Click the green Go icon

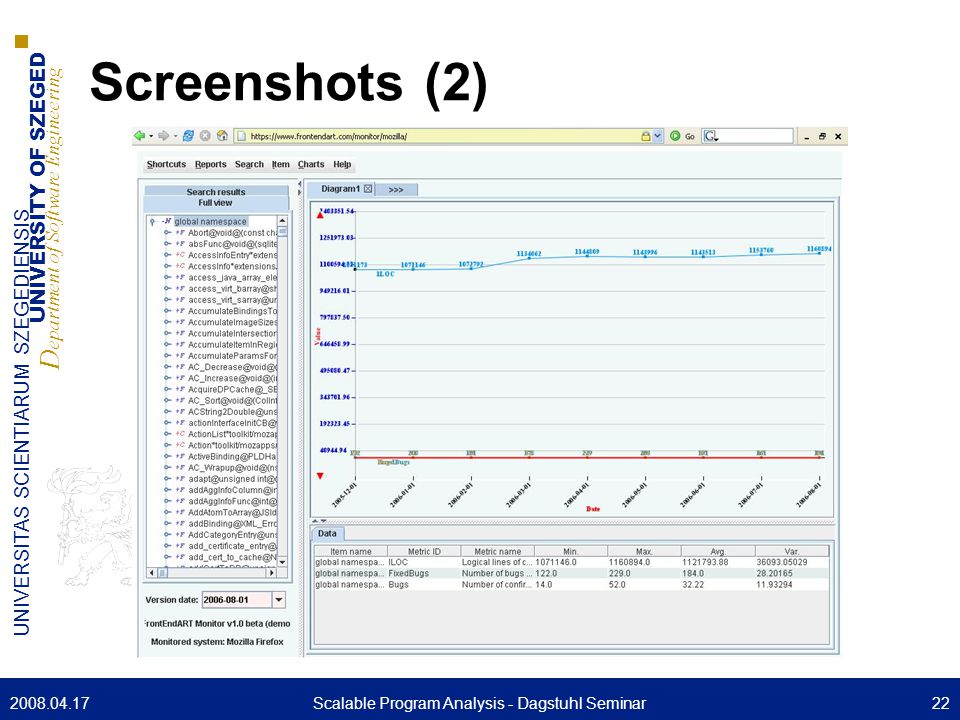675,136
